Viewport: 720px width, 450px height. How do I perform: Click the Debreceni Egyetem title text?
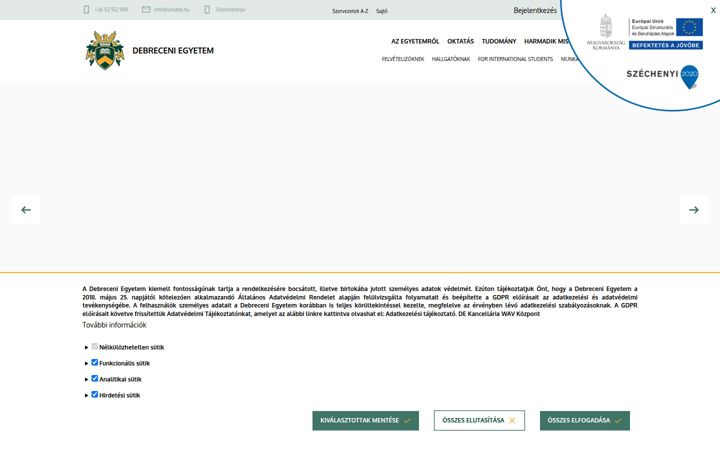pyautogui.click(x=173, y=51)
